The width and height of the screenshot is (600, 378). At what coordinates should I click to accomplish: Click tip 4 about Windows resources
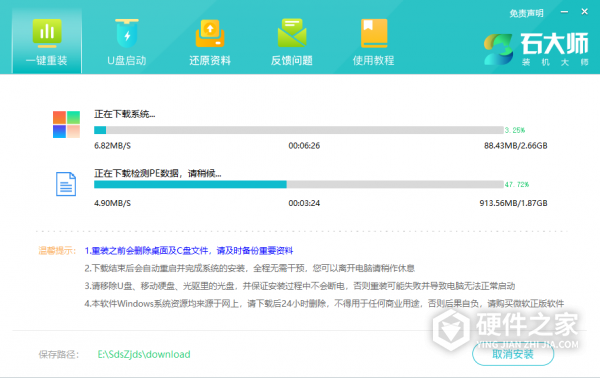point(324,303)
